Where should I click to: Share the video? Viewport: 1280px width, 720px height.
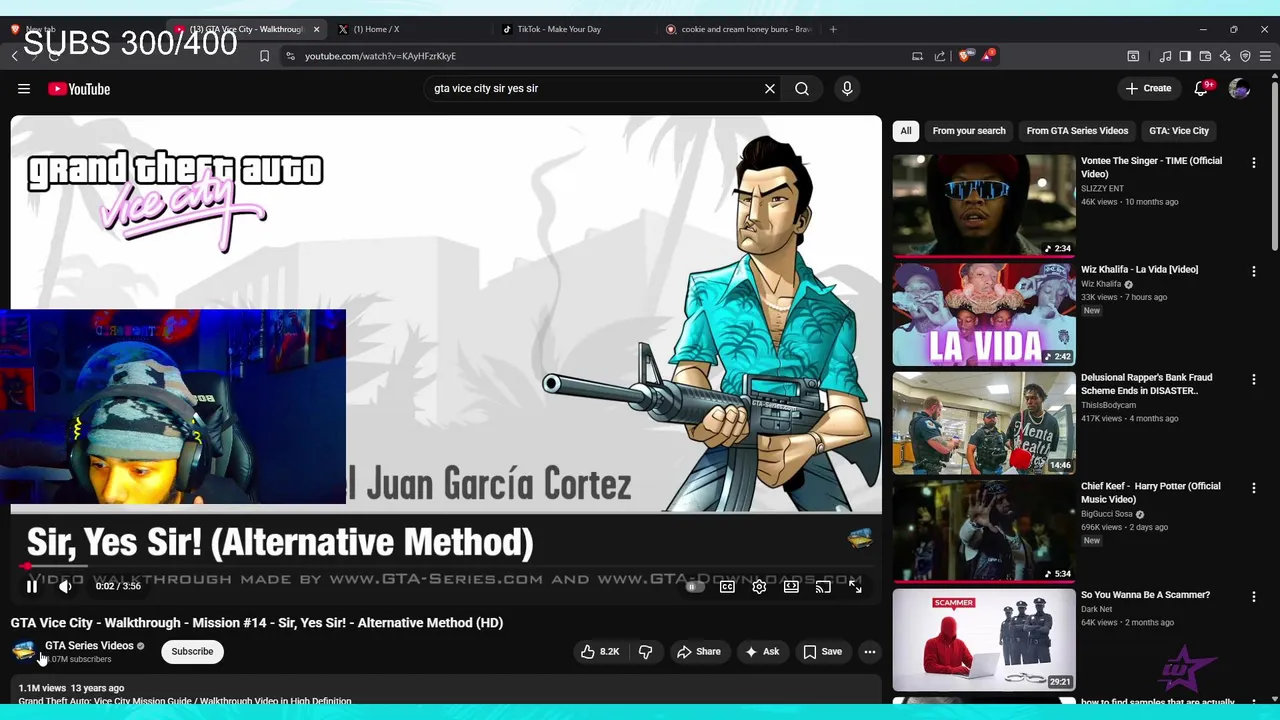tap(699, 652)
